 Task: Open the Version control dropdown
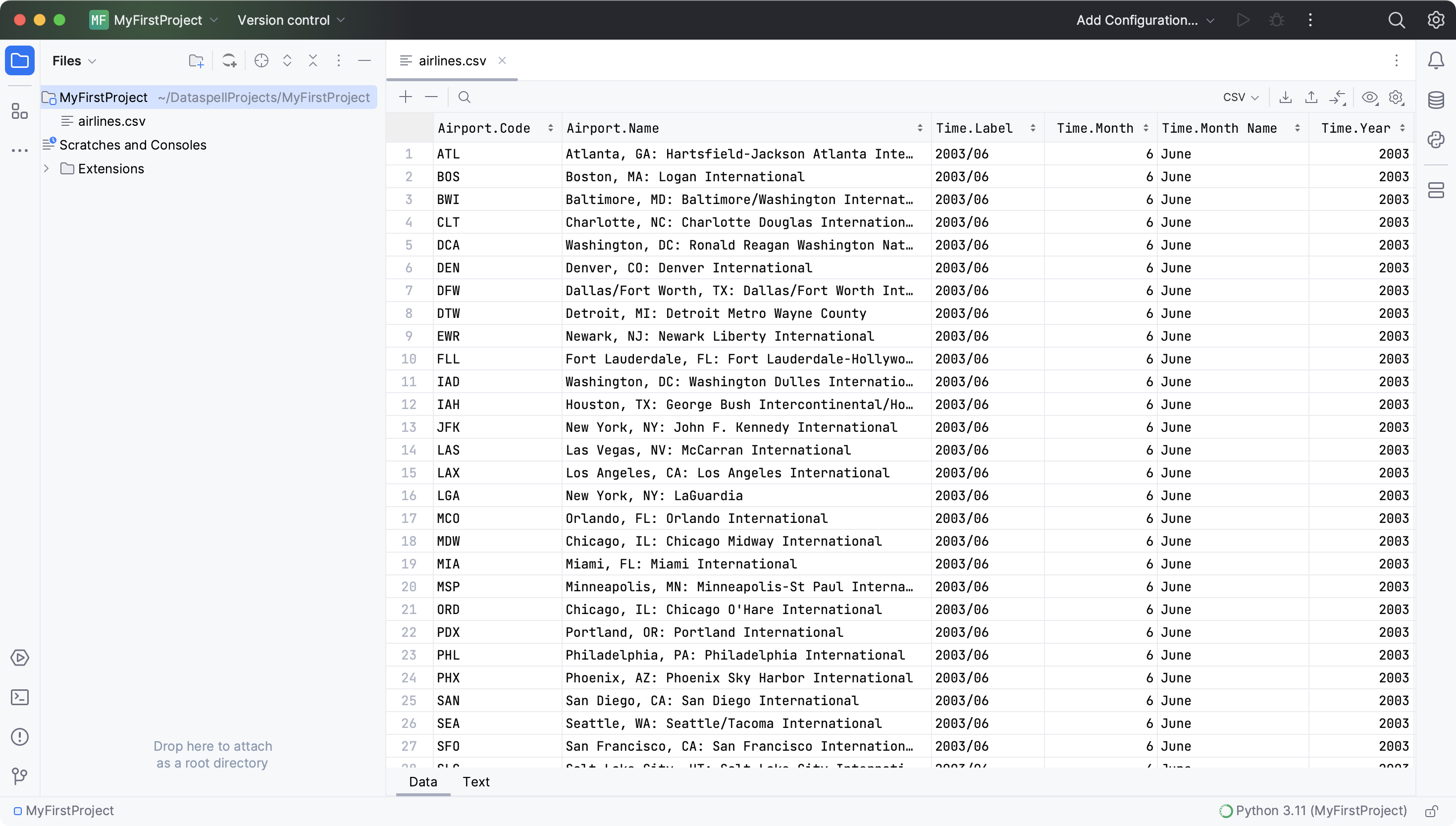coord(292,20)
